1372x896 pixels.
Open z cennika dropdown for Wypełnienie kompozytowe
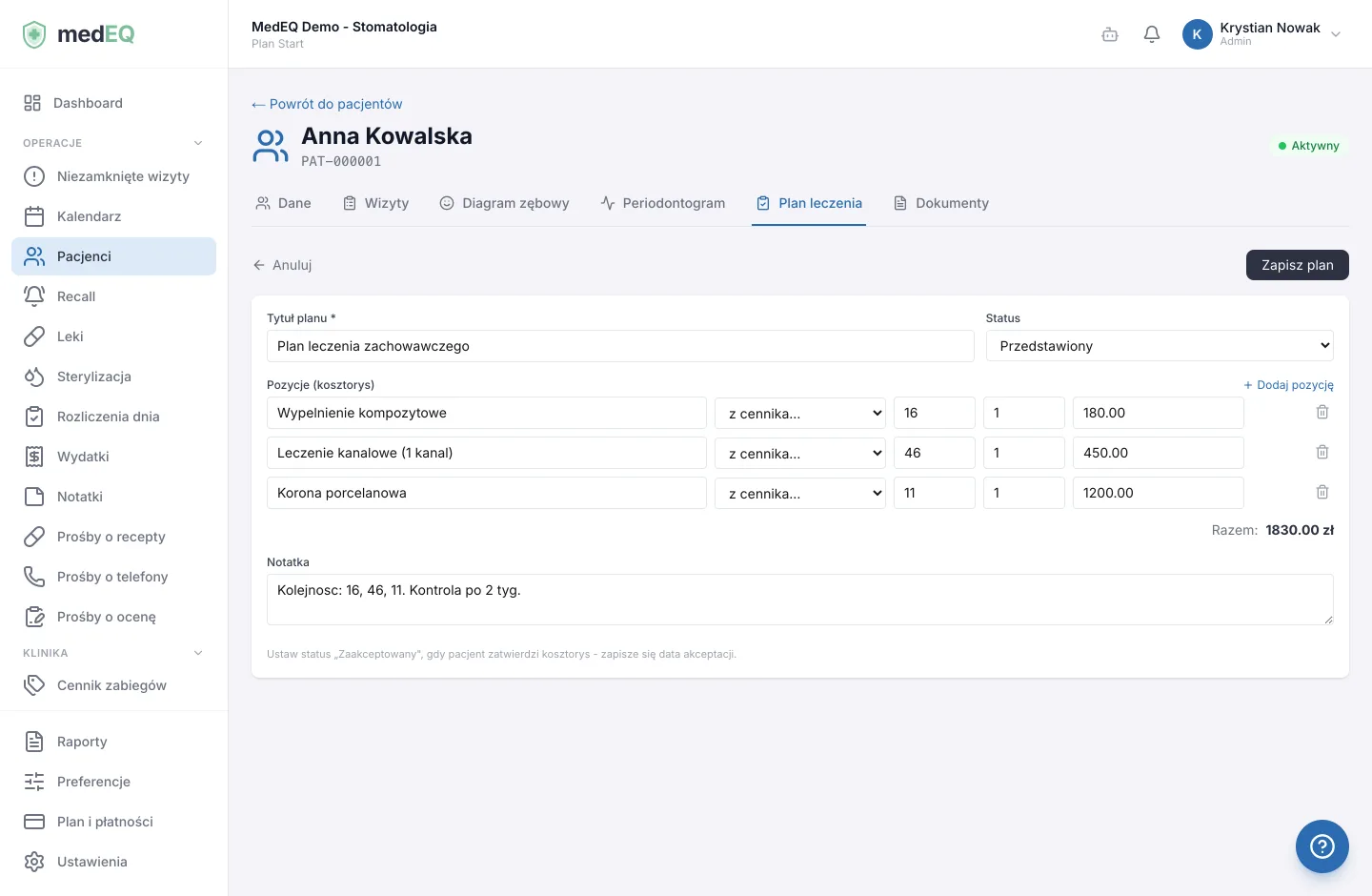(x=800, y=413)
